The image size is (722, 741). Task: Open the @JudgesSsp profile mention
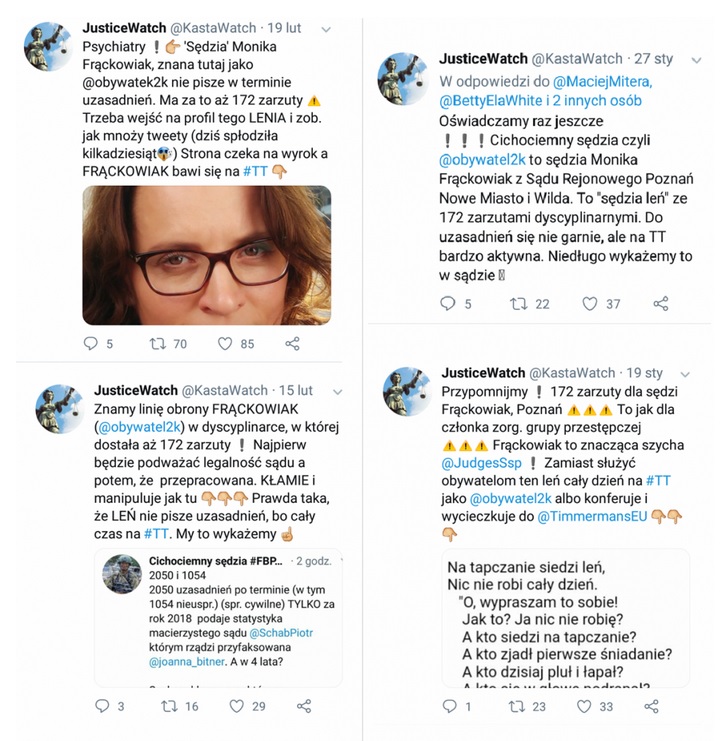pos(481,463)
